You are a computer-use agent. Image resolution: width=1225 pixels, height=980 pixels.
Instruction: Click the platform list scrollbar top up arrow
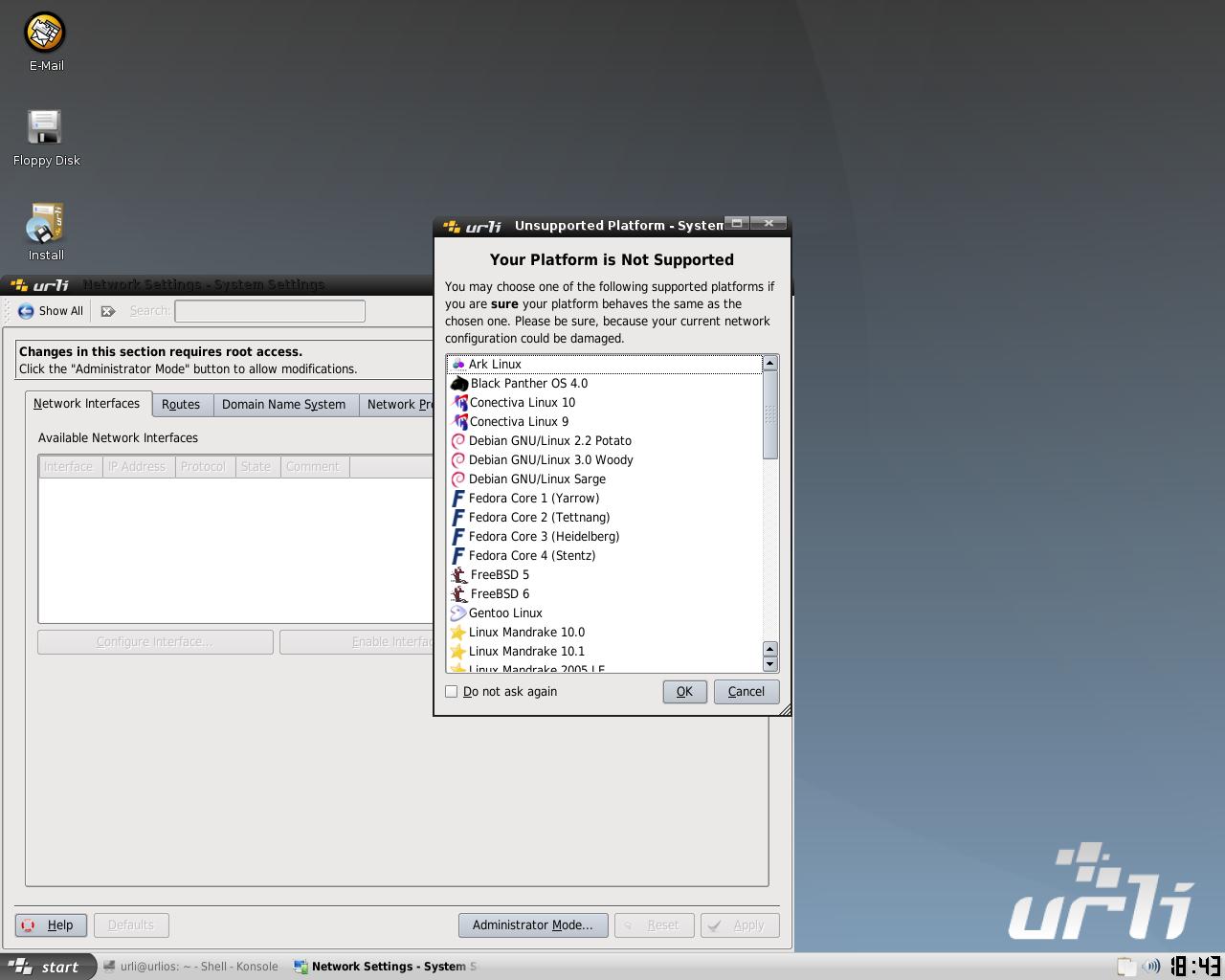point(770,364)
